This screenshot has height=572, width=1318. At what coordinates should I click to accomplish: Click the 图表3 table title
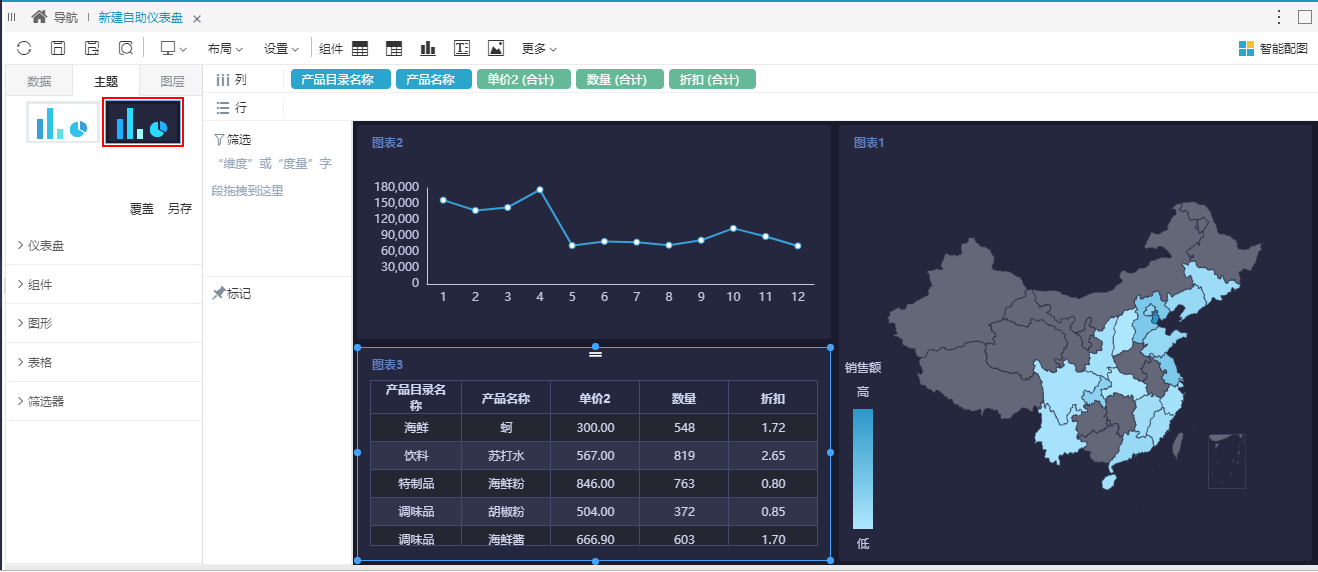(387, 365)
